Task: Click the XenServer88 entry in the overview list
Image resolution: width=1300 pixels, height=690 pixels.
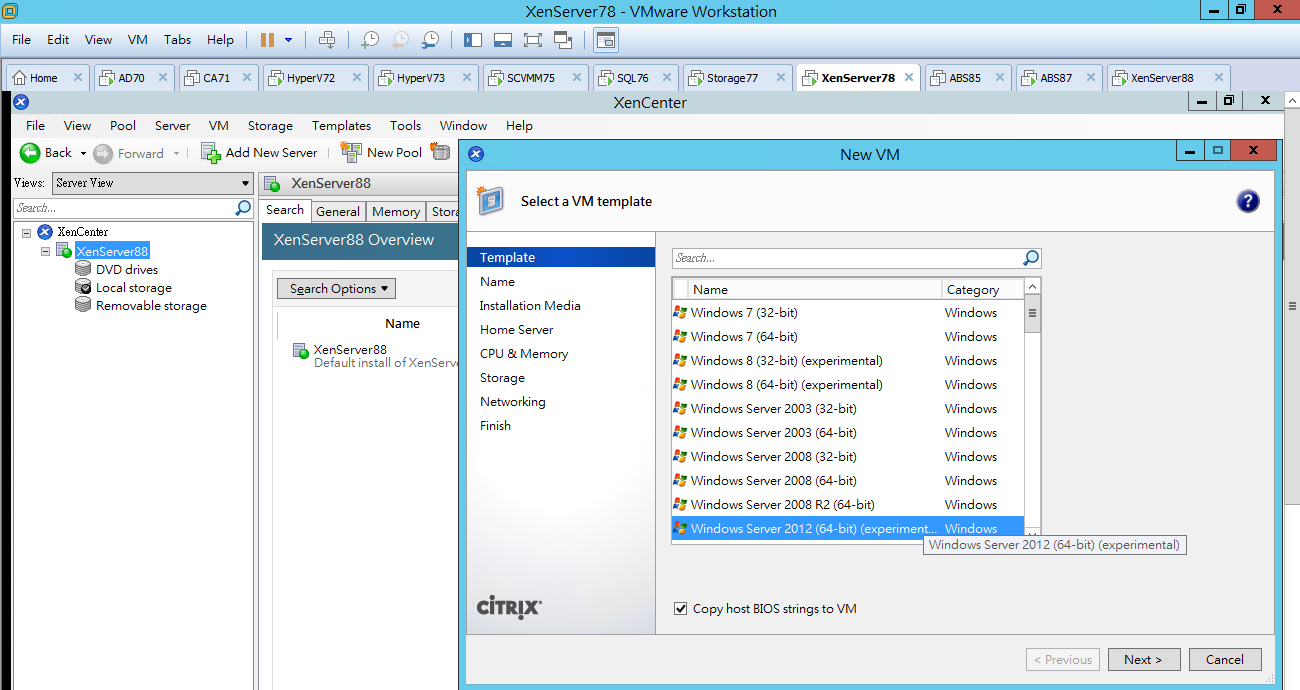Action: point(350,350)
